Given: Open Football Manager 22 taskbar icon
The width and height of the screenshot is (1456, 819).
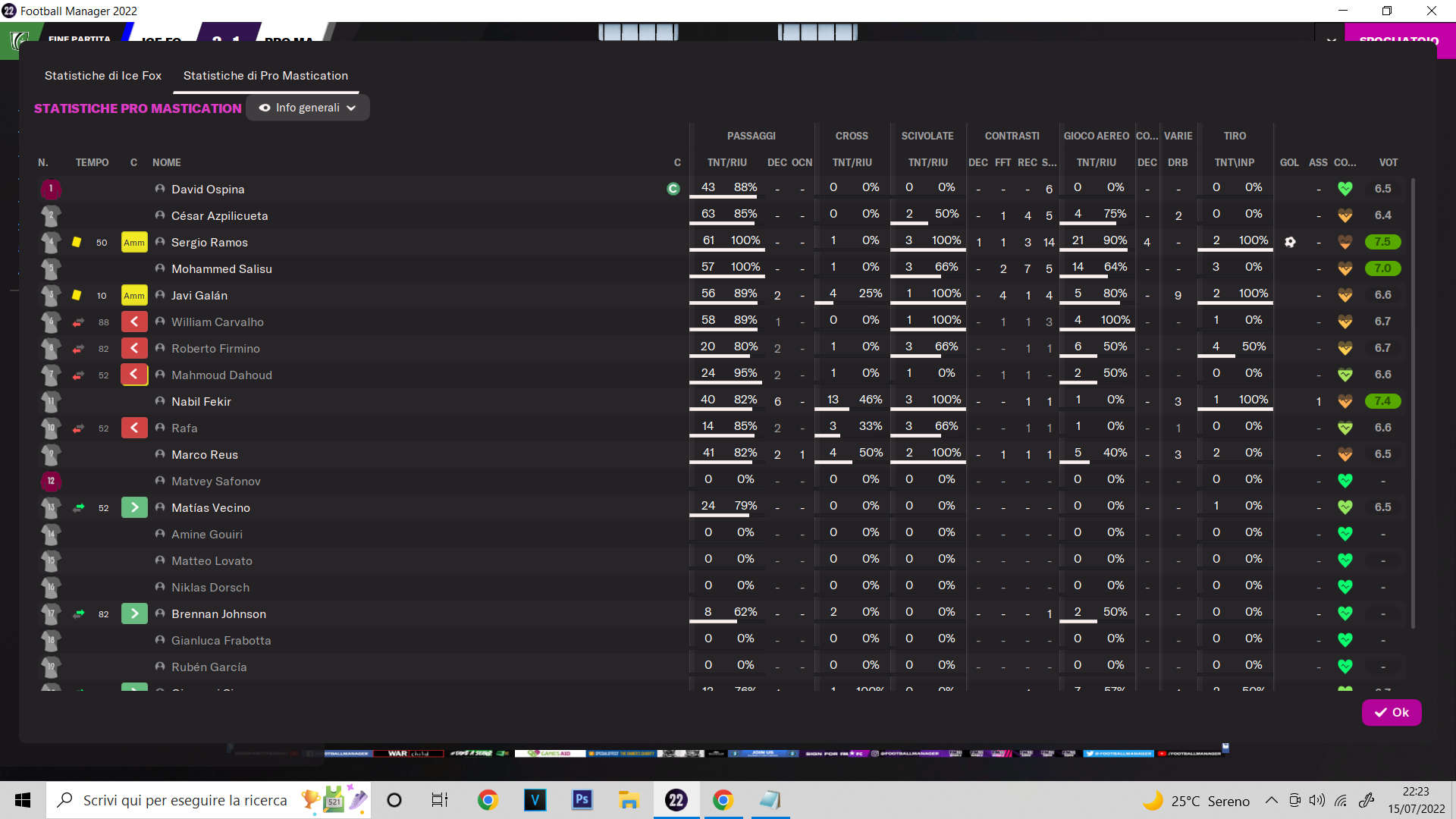Looking at the screenshot, I should [x=676, y=800].
